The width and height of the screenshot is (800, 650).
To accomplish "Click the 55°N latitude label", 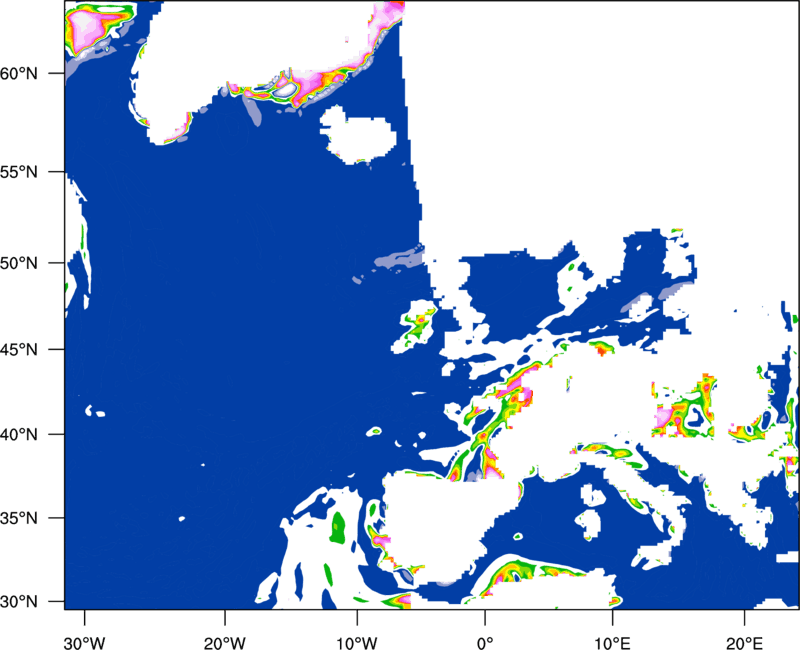I will coord(19,172).
